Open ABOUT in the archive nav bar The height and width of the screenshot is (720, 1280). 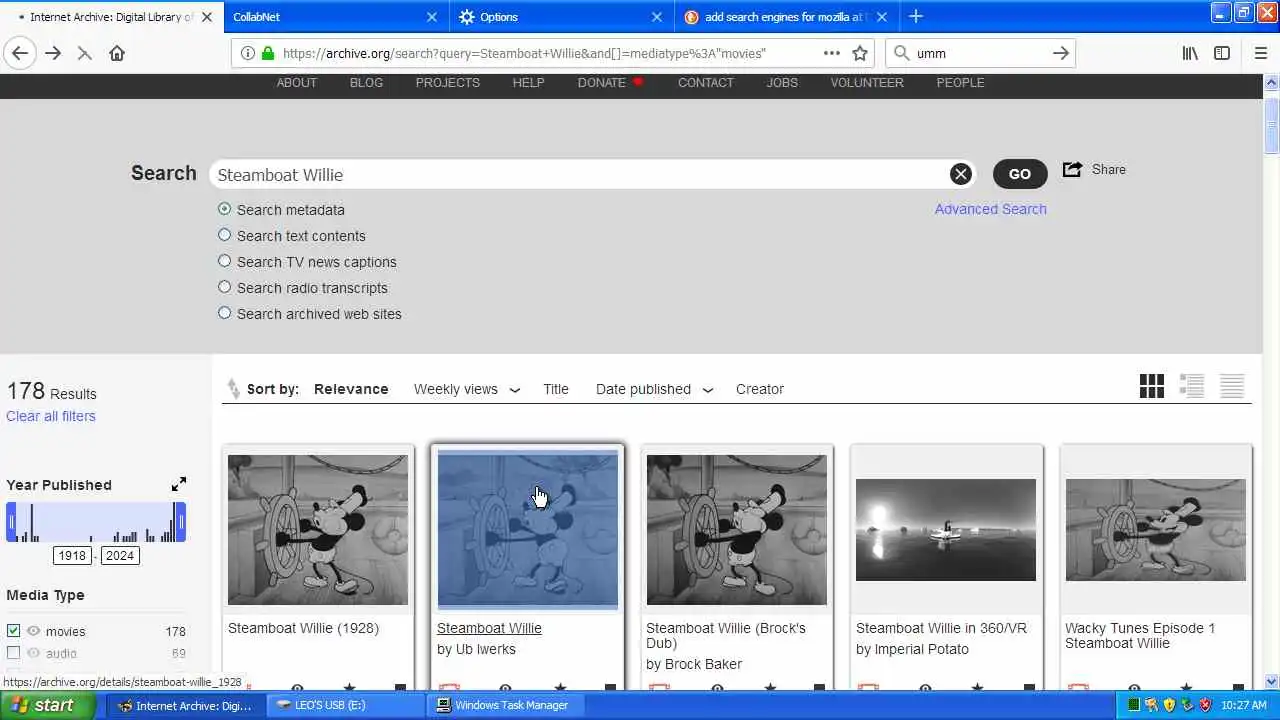click(297, 83)
